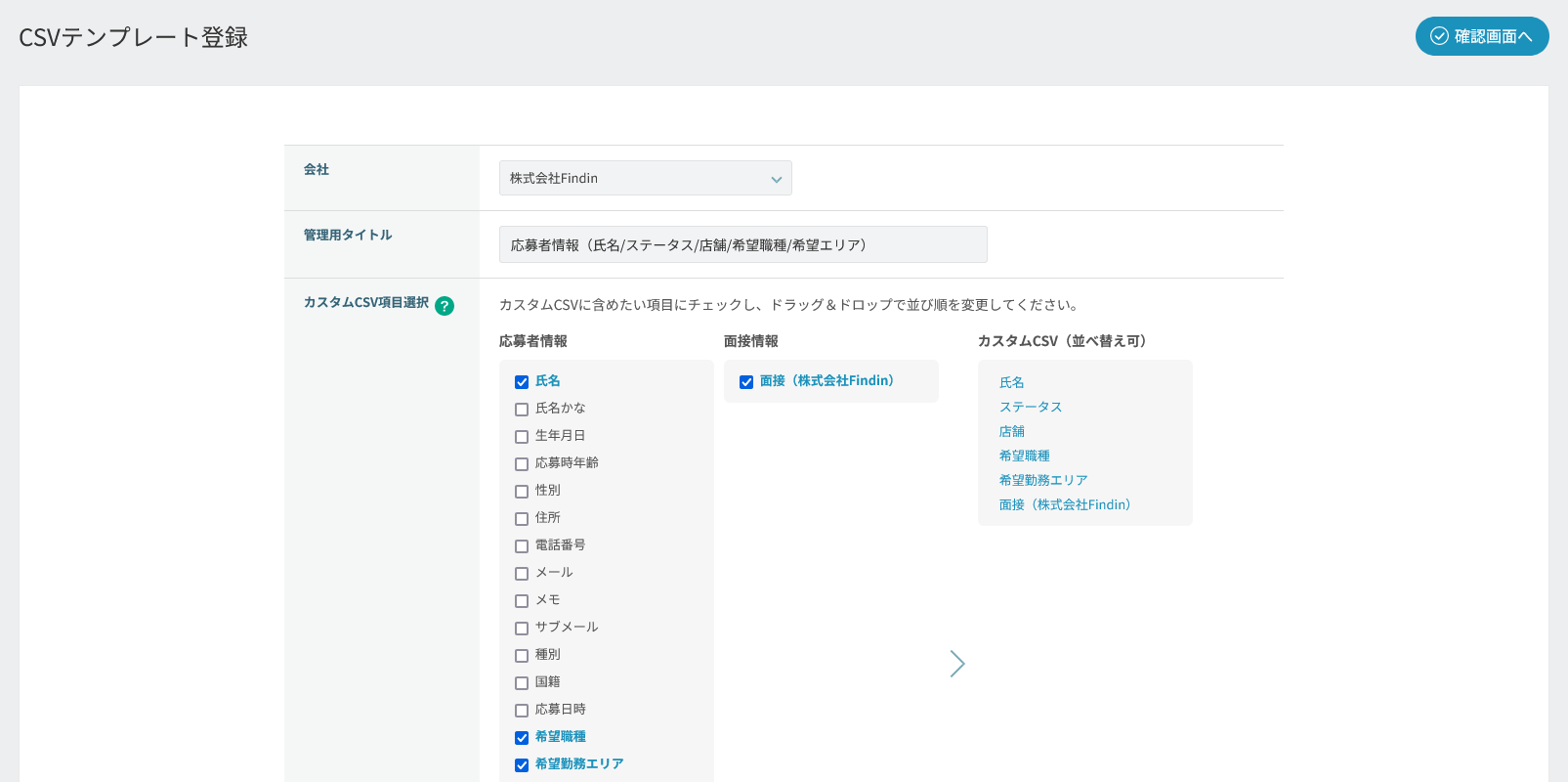Uncheck 面接（株式会社Findin） checkbox
1568x782 pixels.
746,382
